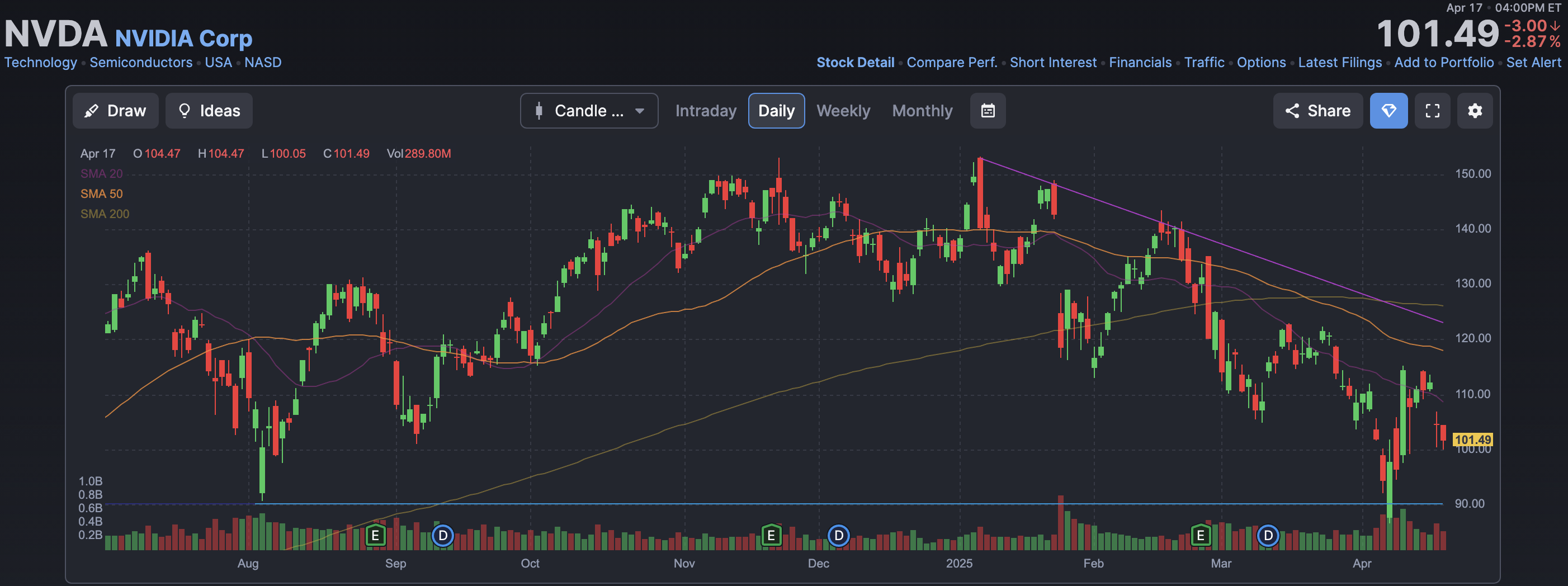Open the Semiconductors industry link
This screenshot has width=1568, height=586.
click(x=140, y=62)
